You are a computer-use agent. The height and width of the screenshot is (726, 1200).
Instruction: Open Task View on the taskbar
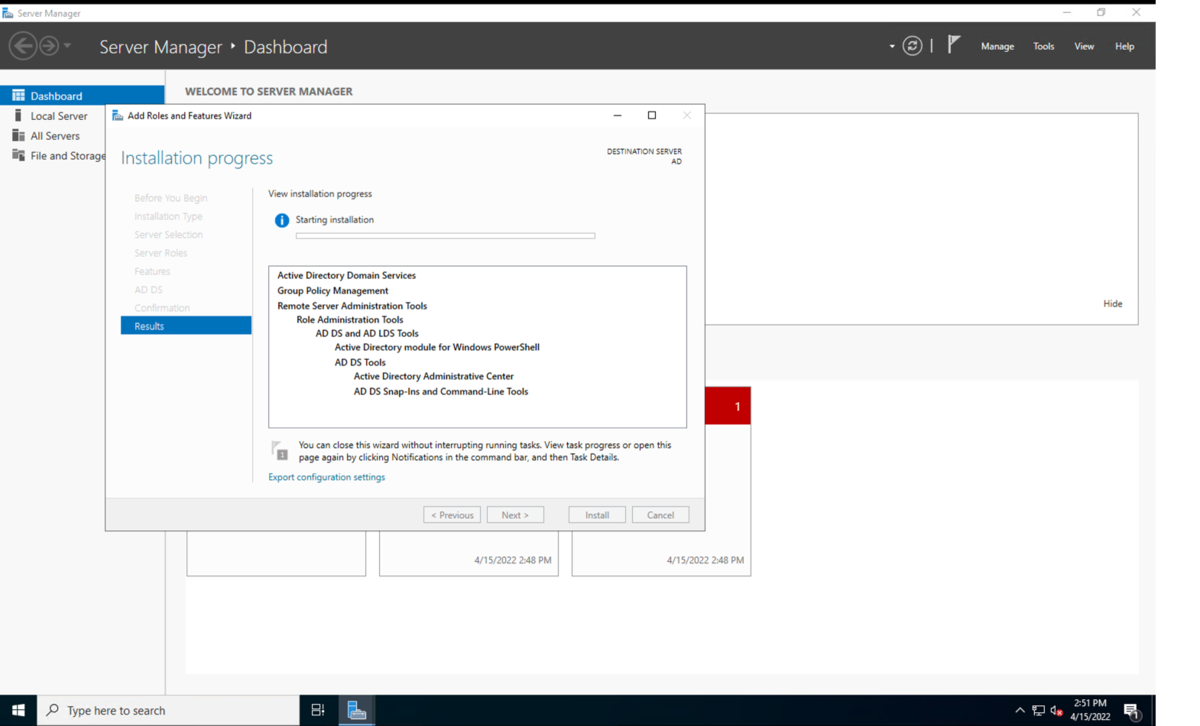[318, 710]
